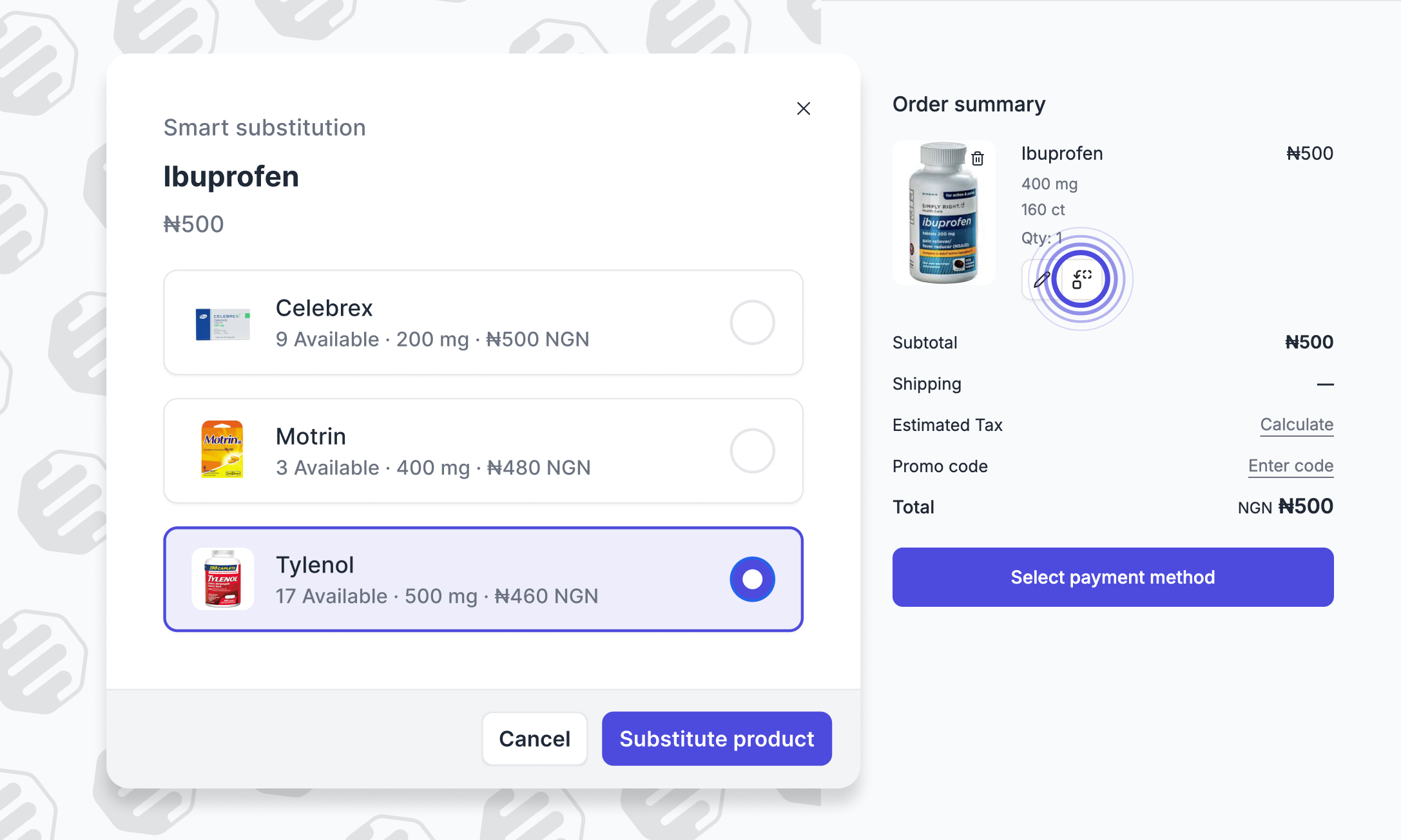
Task: Select the Motrin radio button
Action: [752, 450]
